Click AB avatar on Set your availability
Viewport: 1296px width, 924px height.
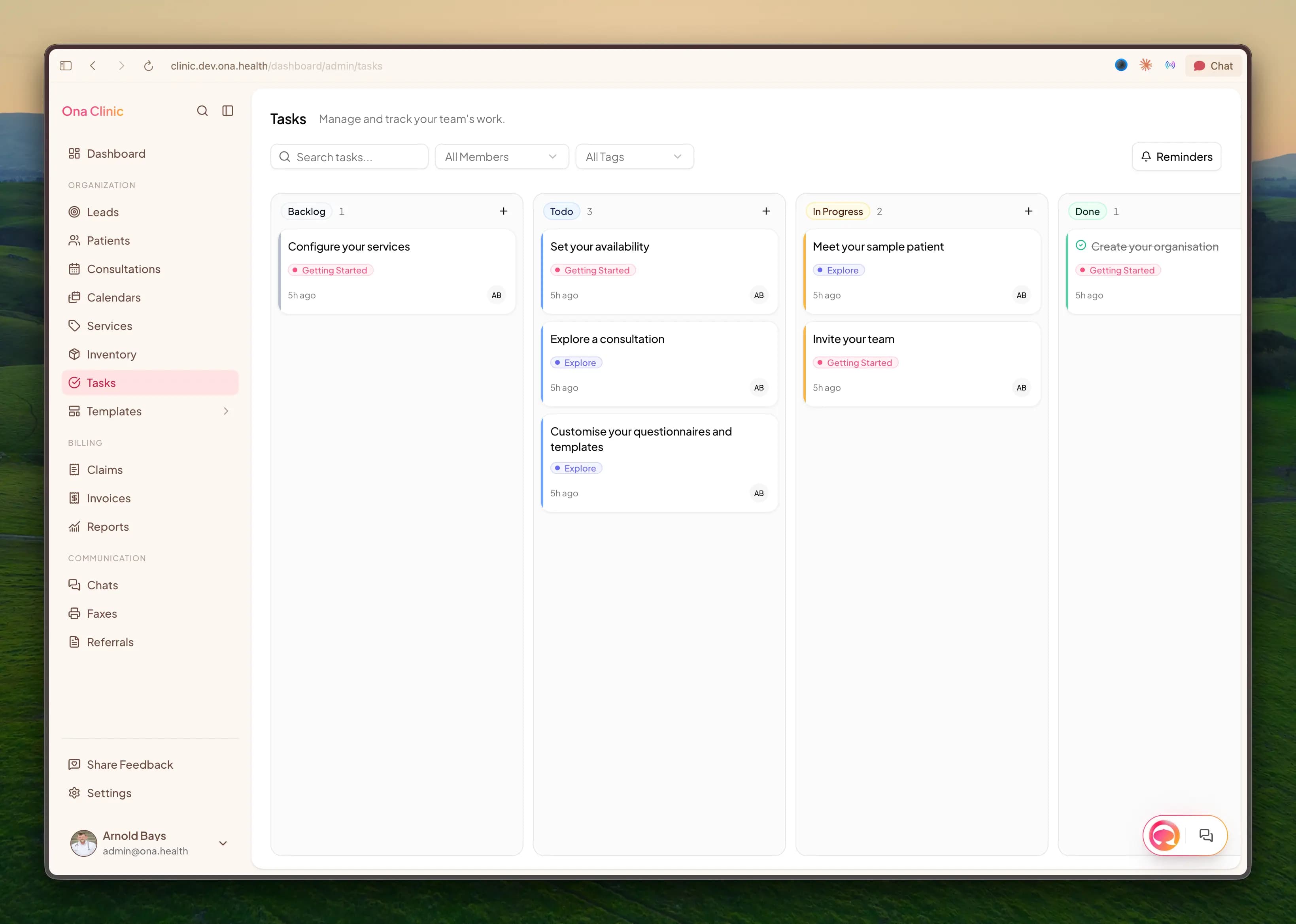(759, 295)
